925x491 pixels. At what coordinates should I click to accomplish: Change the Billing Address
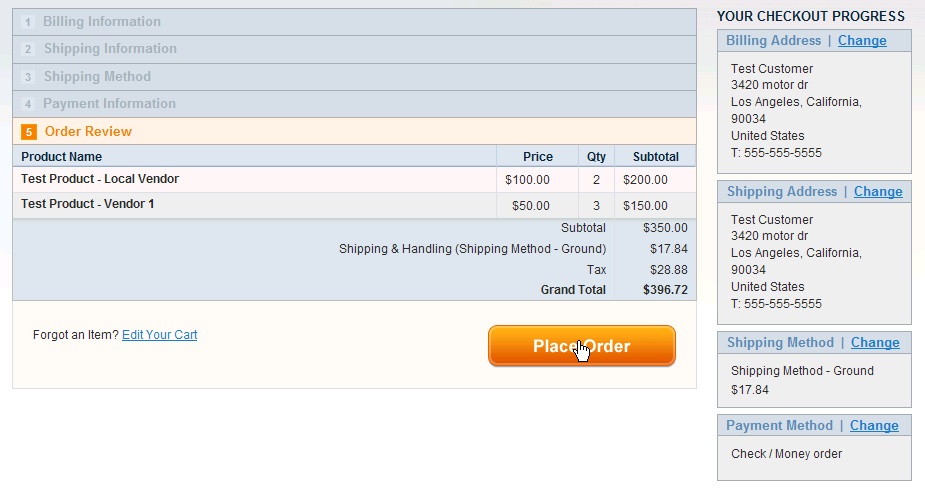pos(862,41)
